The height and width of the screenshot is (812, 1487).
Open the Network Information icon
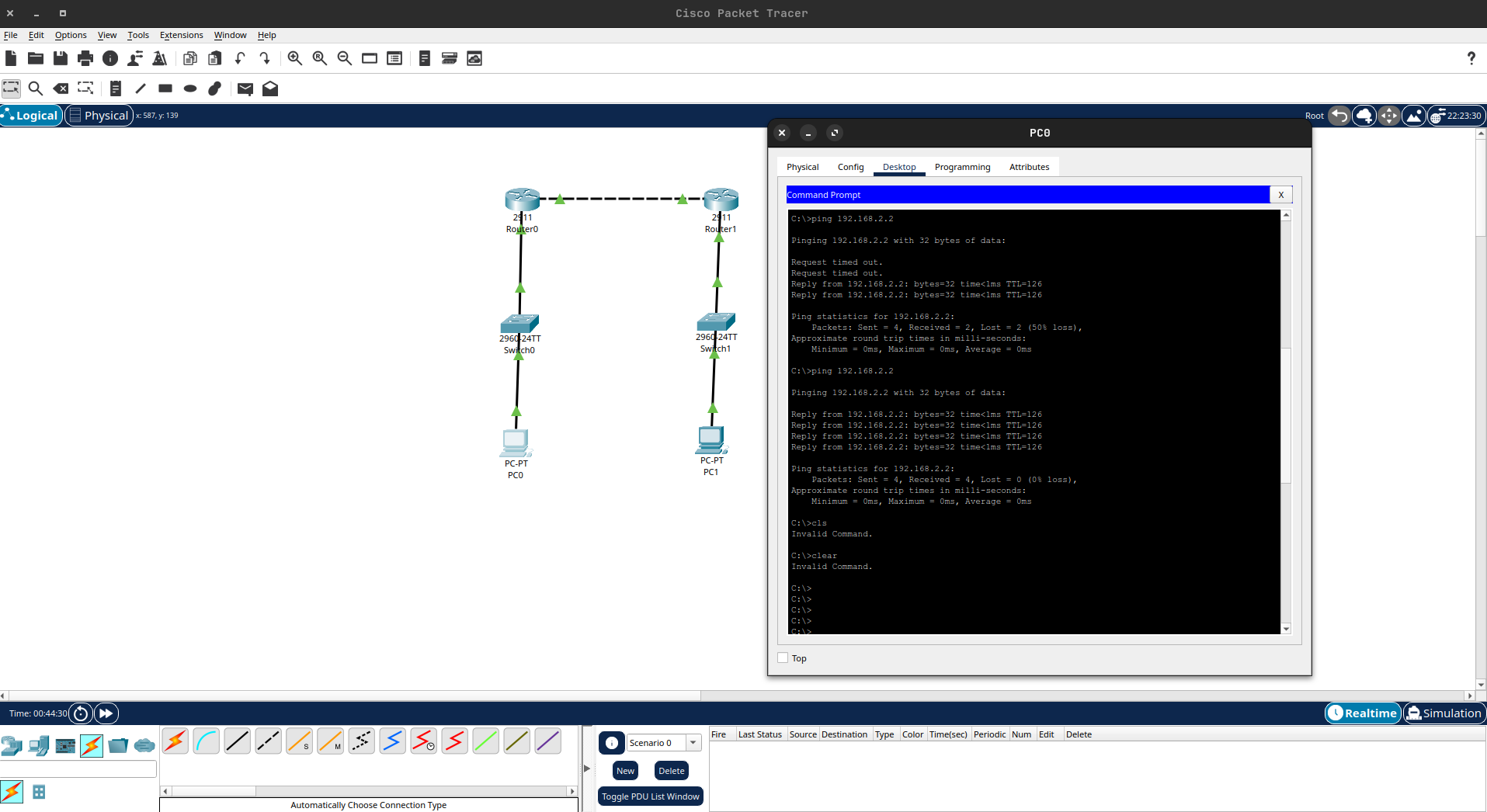tap(110, 58)
